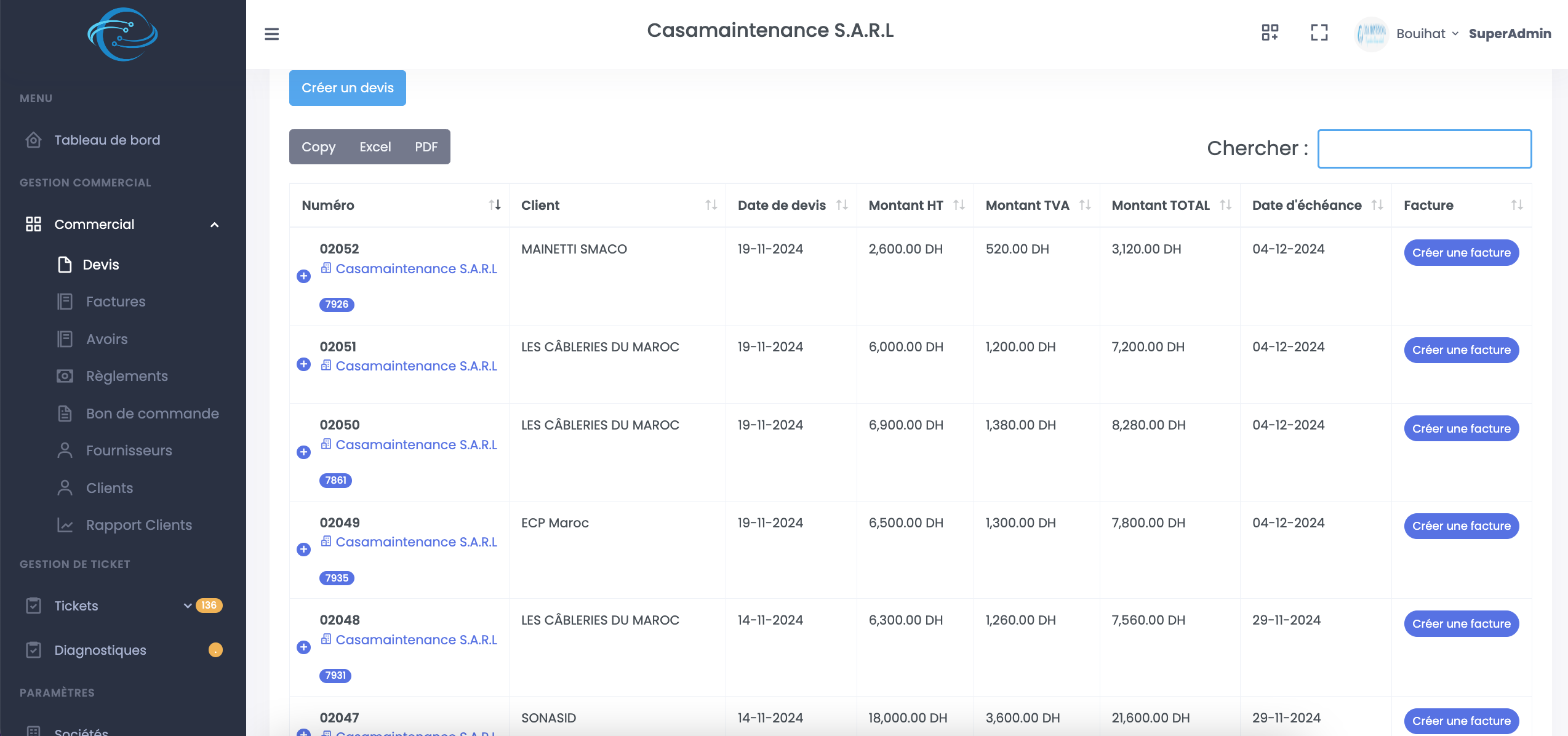Open Fournisseurs page
This screenshot has height=736, width=1568.
(129, 450)
